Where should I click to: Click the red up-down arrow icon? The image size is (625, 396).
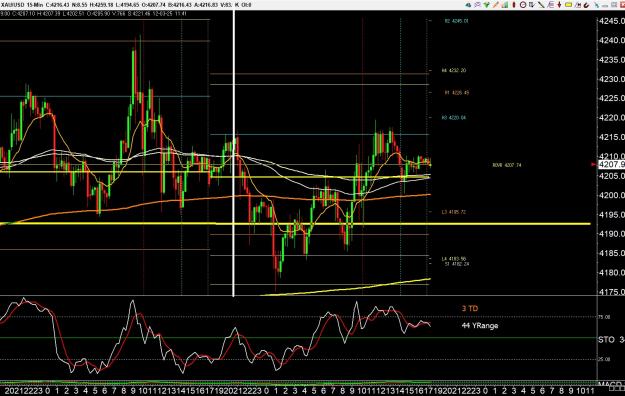pos(559,5)
